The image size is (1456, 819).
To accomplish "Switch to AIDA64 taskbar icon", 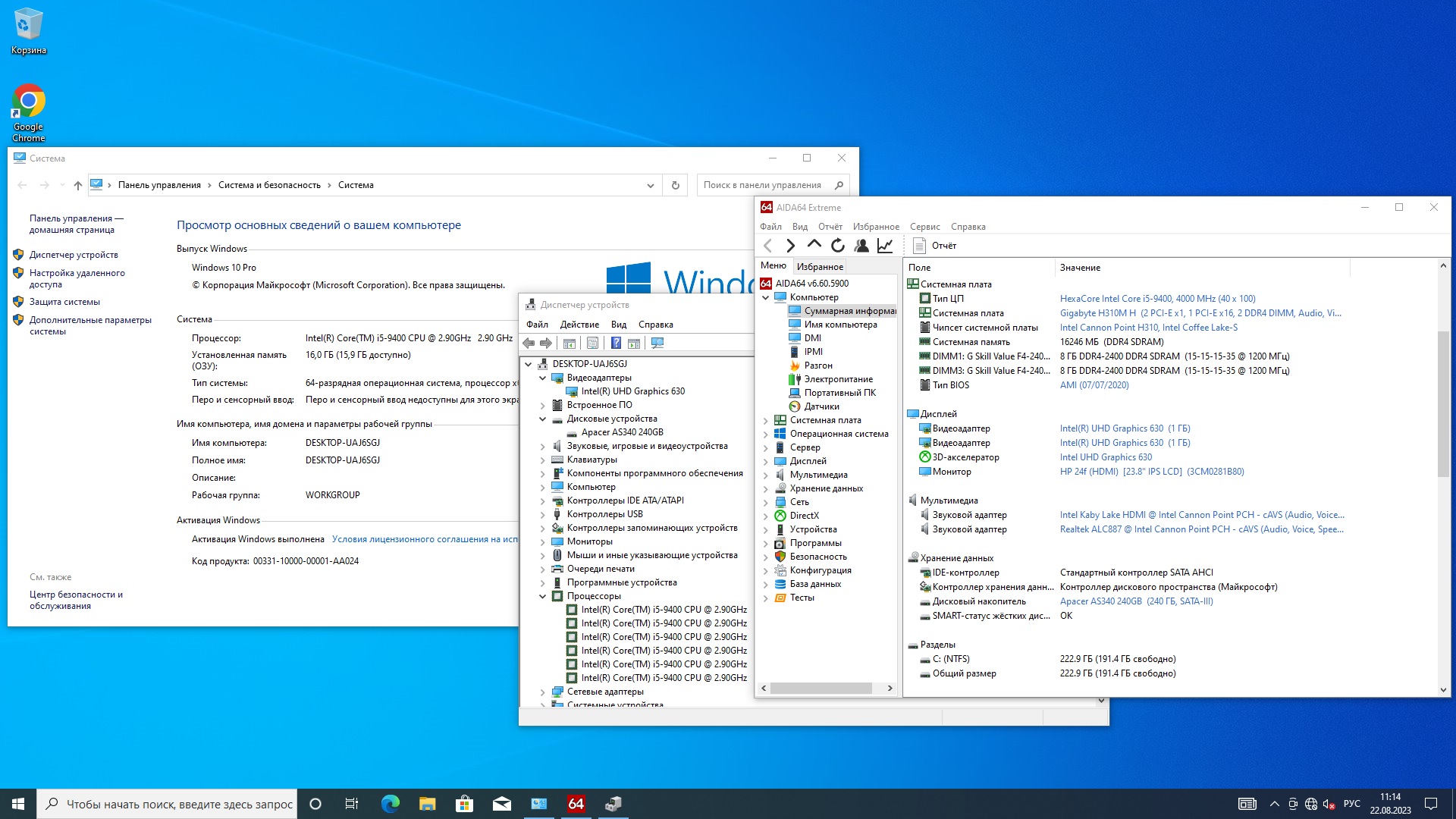I will point(576,804).
